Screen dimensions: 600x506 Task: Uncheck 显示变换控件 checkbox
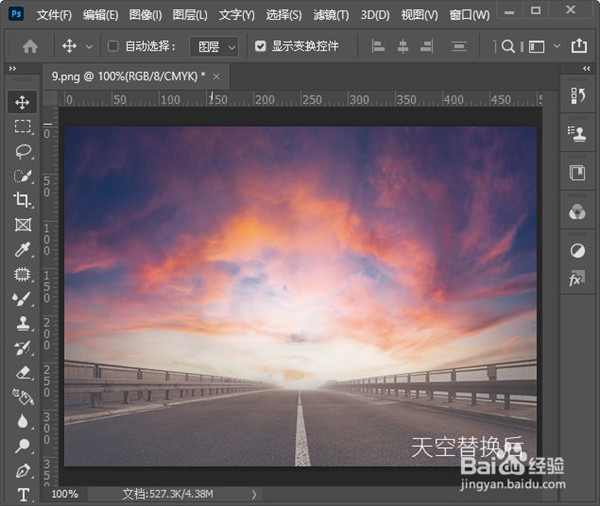(261, 46)
